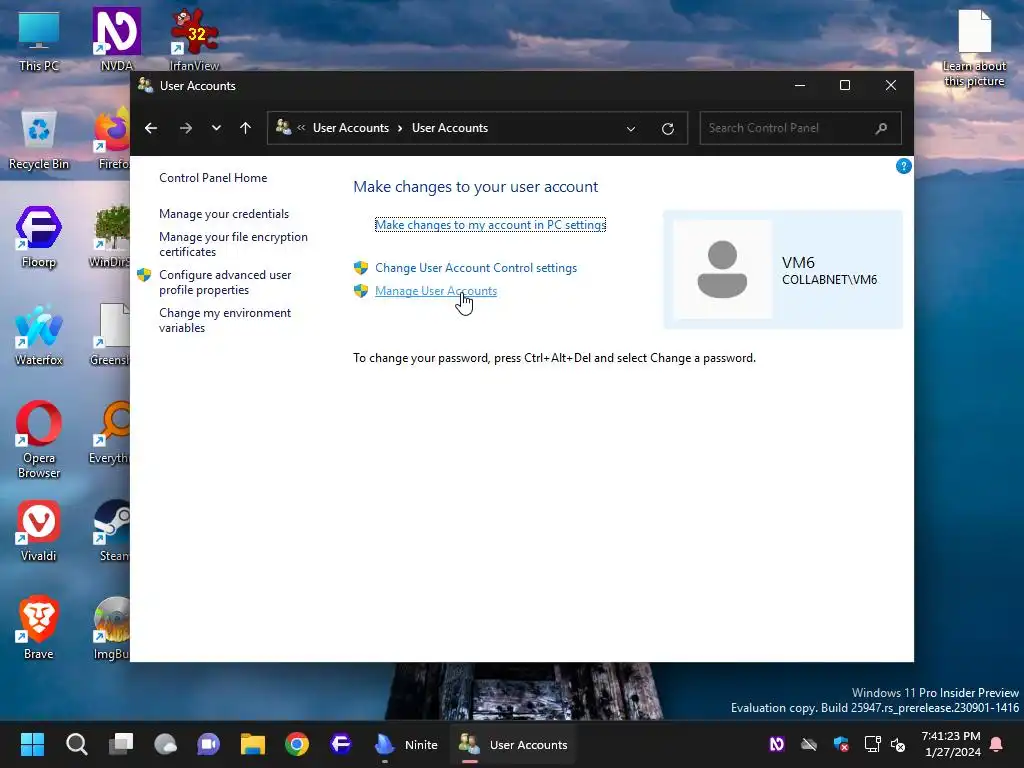1024x768 pixels.
Task: Open Configure advanced user profile properties
Action: click(225, 282)
